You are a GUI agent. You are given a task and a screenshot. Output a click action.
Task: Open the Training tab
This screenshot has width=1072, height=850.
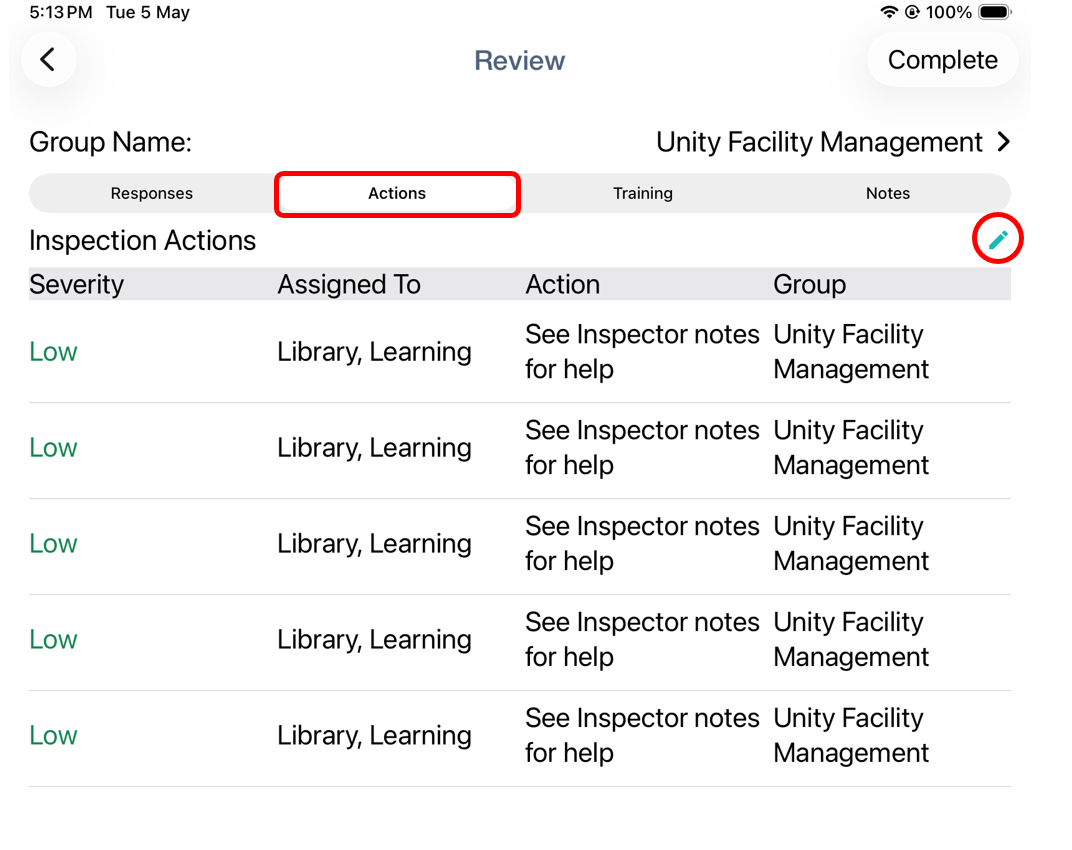tap(643, 194)
